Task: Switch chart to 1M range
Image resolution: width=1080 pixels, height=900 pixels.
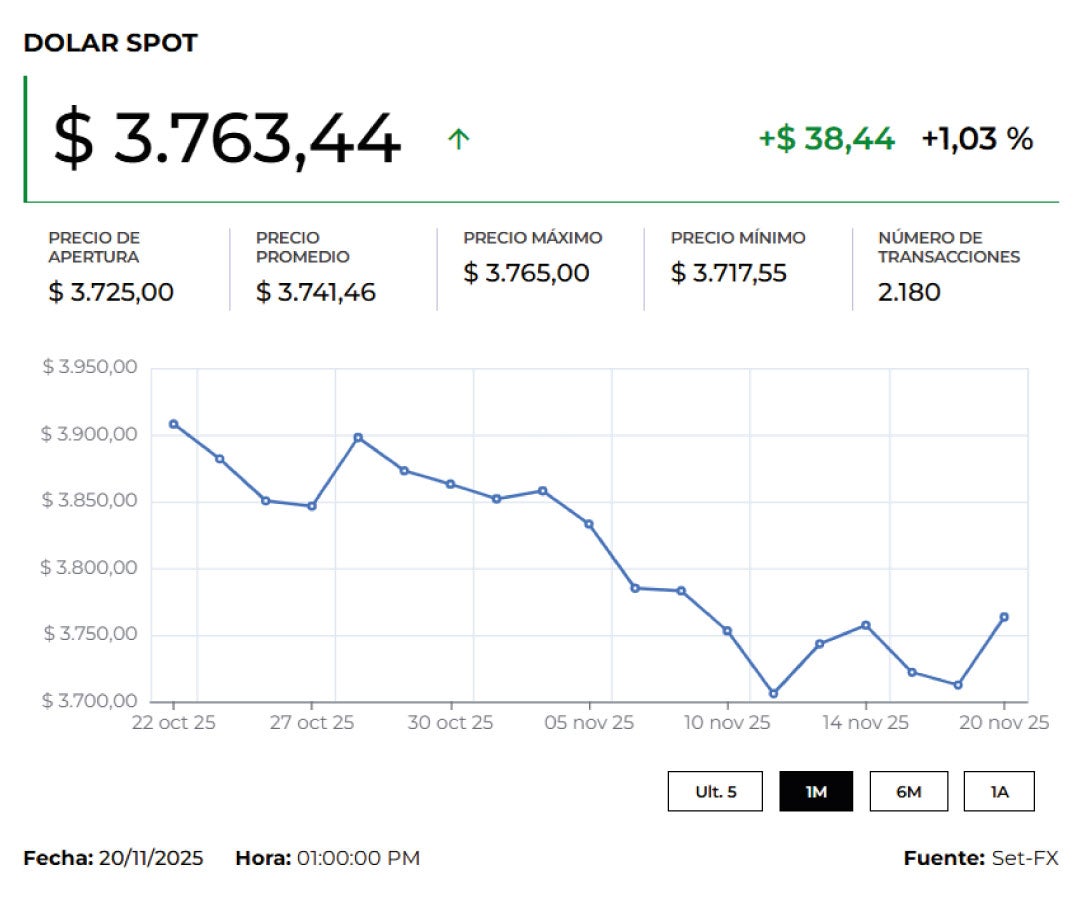Action: click(816, 791)
